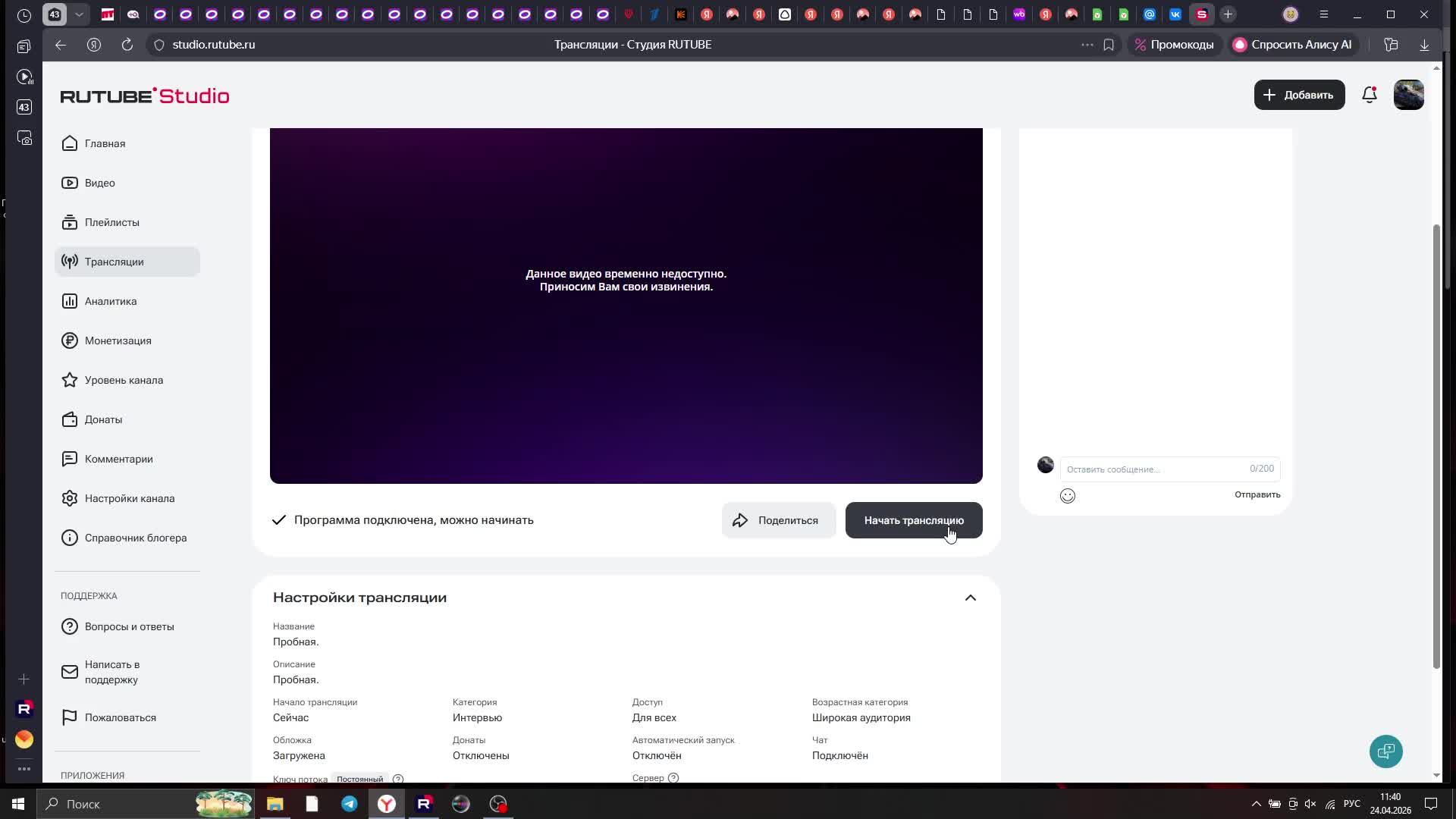Viewport: 1456px width, 819px height.
Task: Open the user avatar profile menu
Action: (x=1408, y=95)
